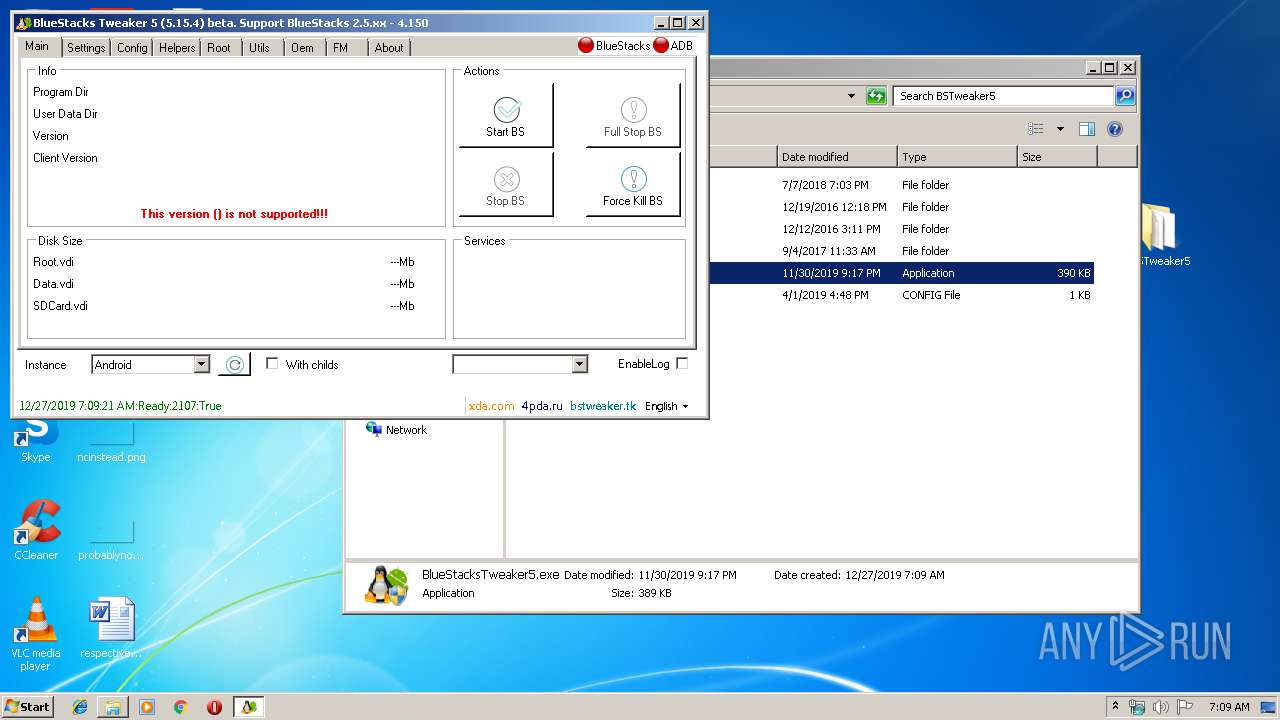This screenshot has width=1280, height=720.
Task: Click the Show desktop button
Action: 1269,707
